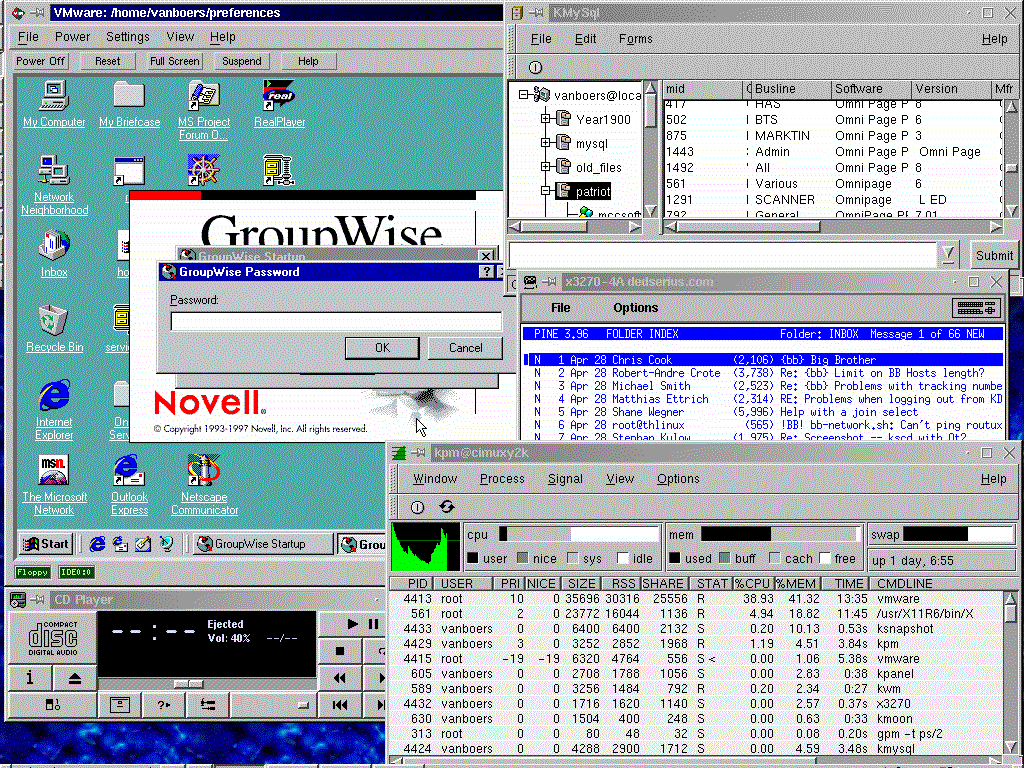The image size is (1024, 768).
Task: Launch the Outlook Express desktop icon
Action: pos(129,485)
